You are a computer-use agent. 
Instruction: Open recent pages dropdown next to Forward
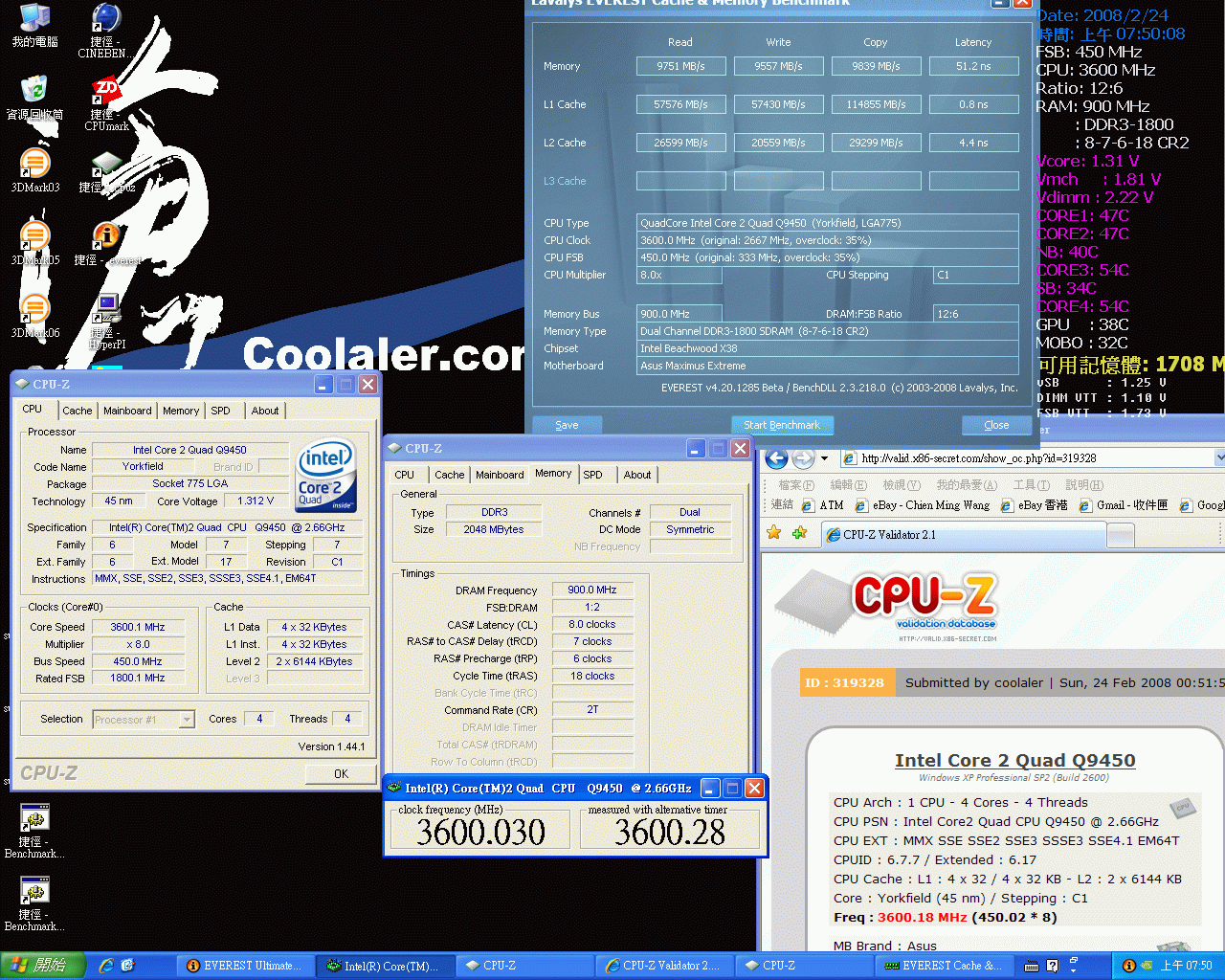pos(824,458)
